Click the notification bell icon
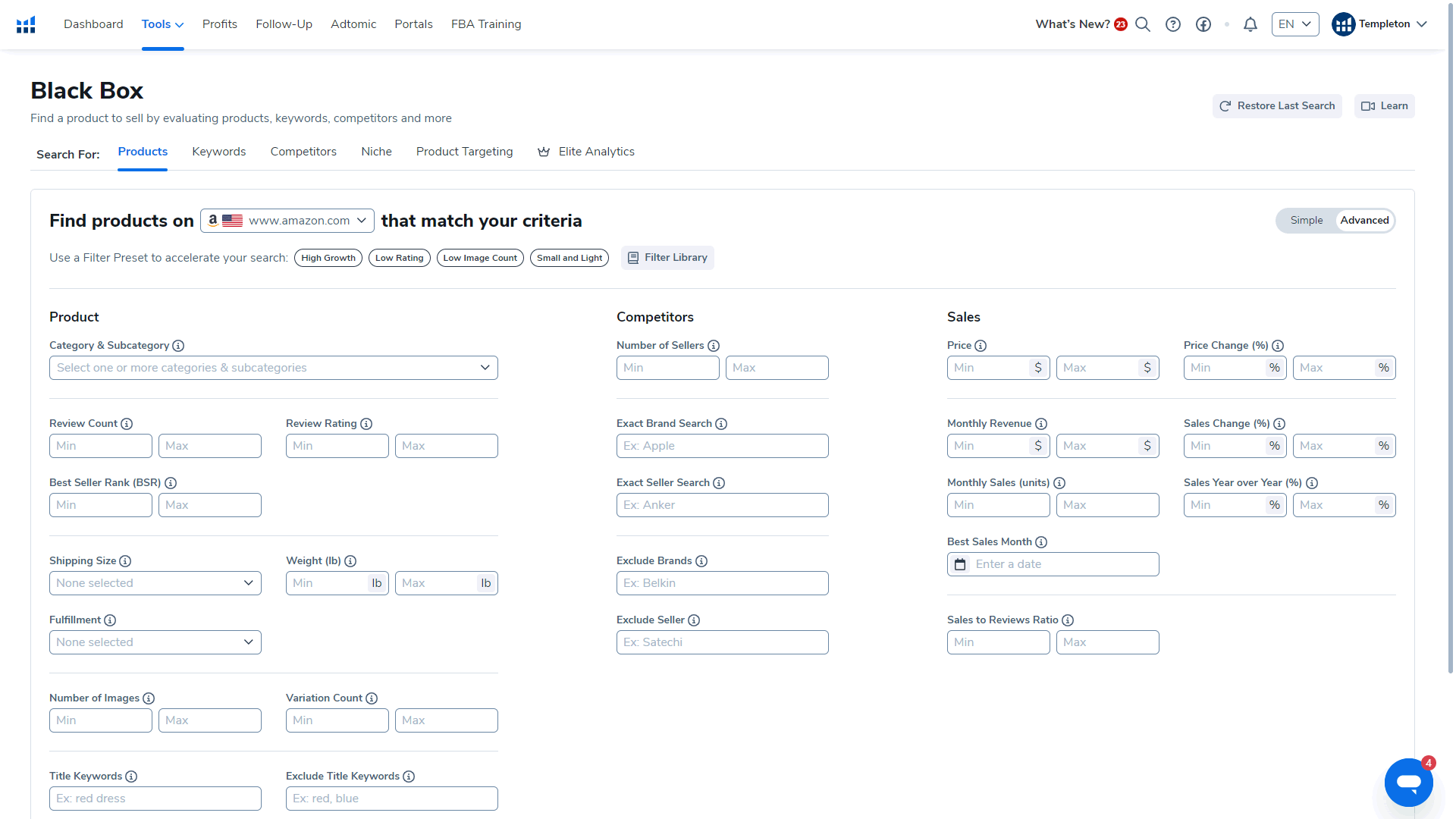This screenshot has height=819, width=1456. (1250, 24)
